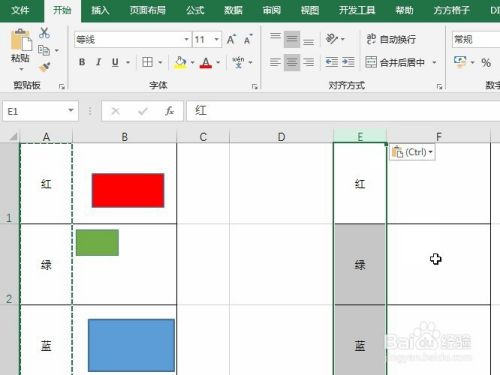Align text left

coord(275,62)
